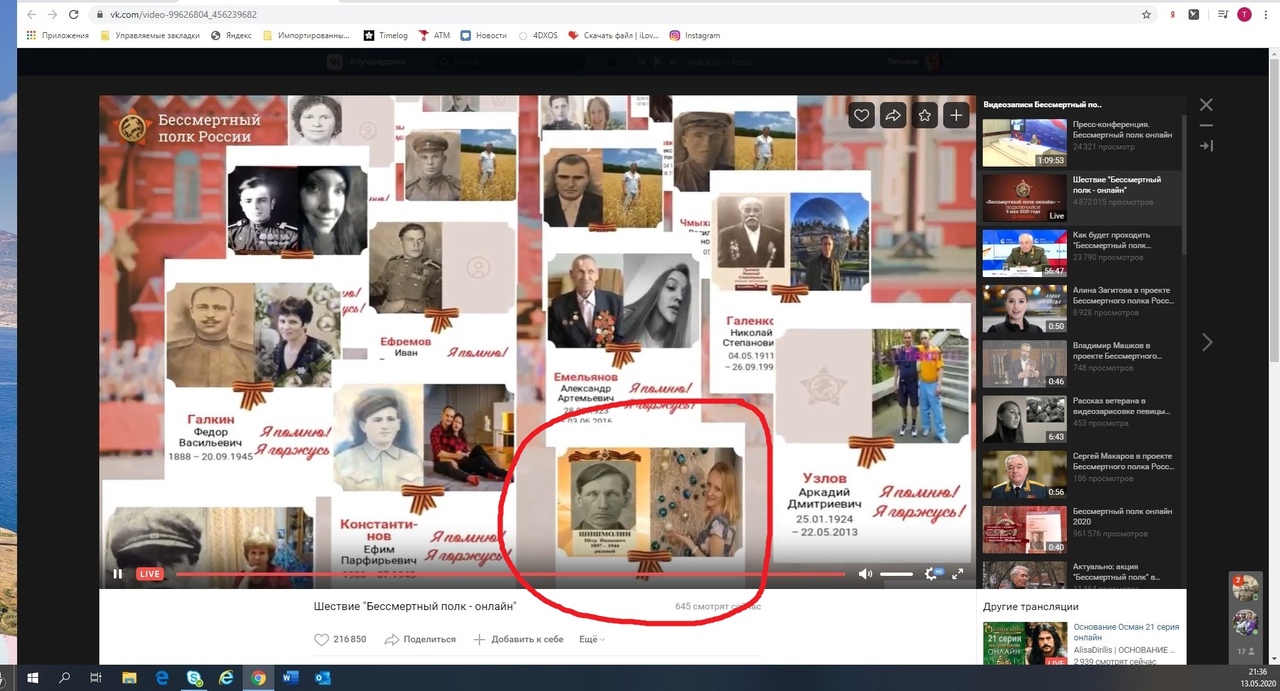Open video quality settings gear
The width and height of the screenshot is (1280, 691).
tap(931, 574)
